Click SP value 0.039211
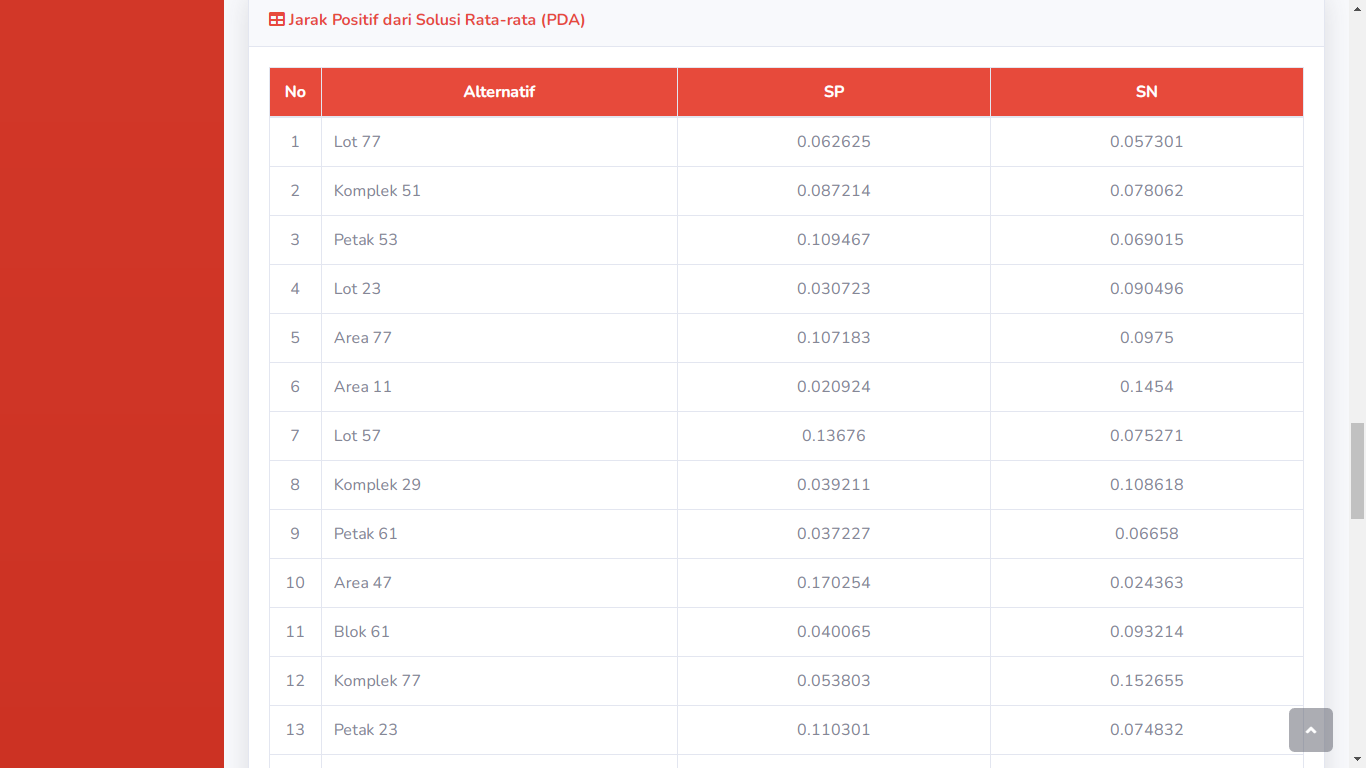The image size is (1366, 768). 834,485
